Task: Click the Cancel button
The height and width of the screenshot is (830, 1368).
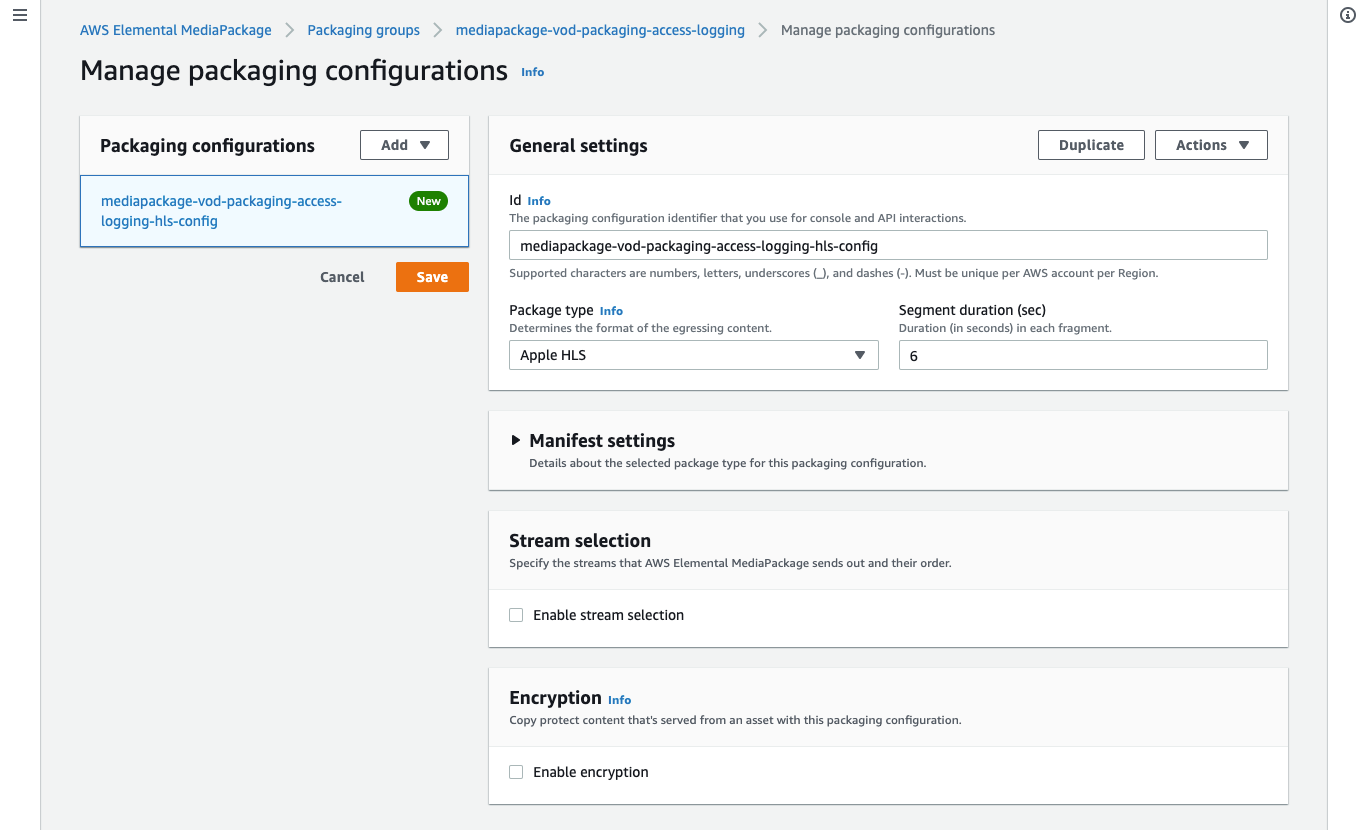Action: pyautogui.click(x=342, y=277)
